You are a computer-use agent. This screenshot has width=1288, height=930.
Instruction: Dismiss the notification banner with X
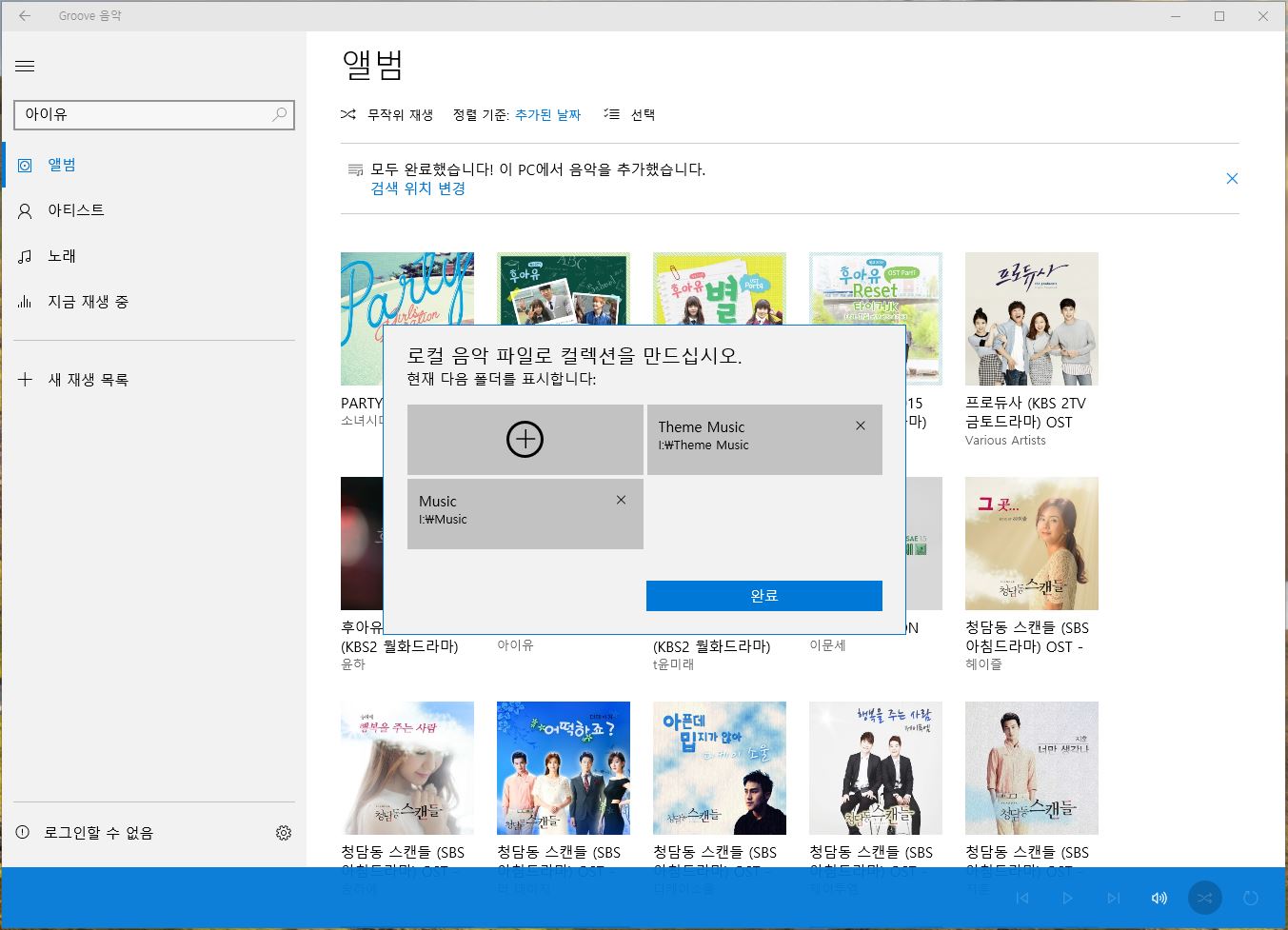click(x=1232, y=179)
